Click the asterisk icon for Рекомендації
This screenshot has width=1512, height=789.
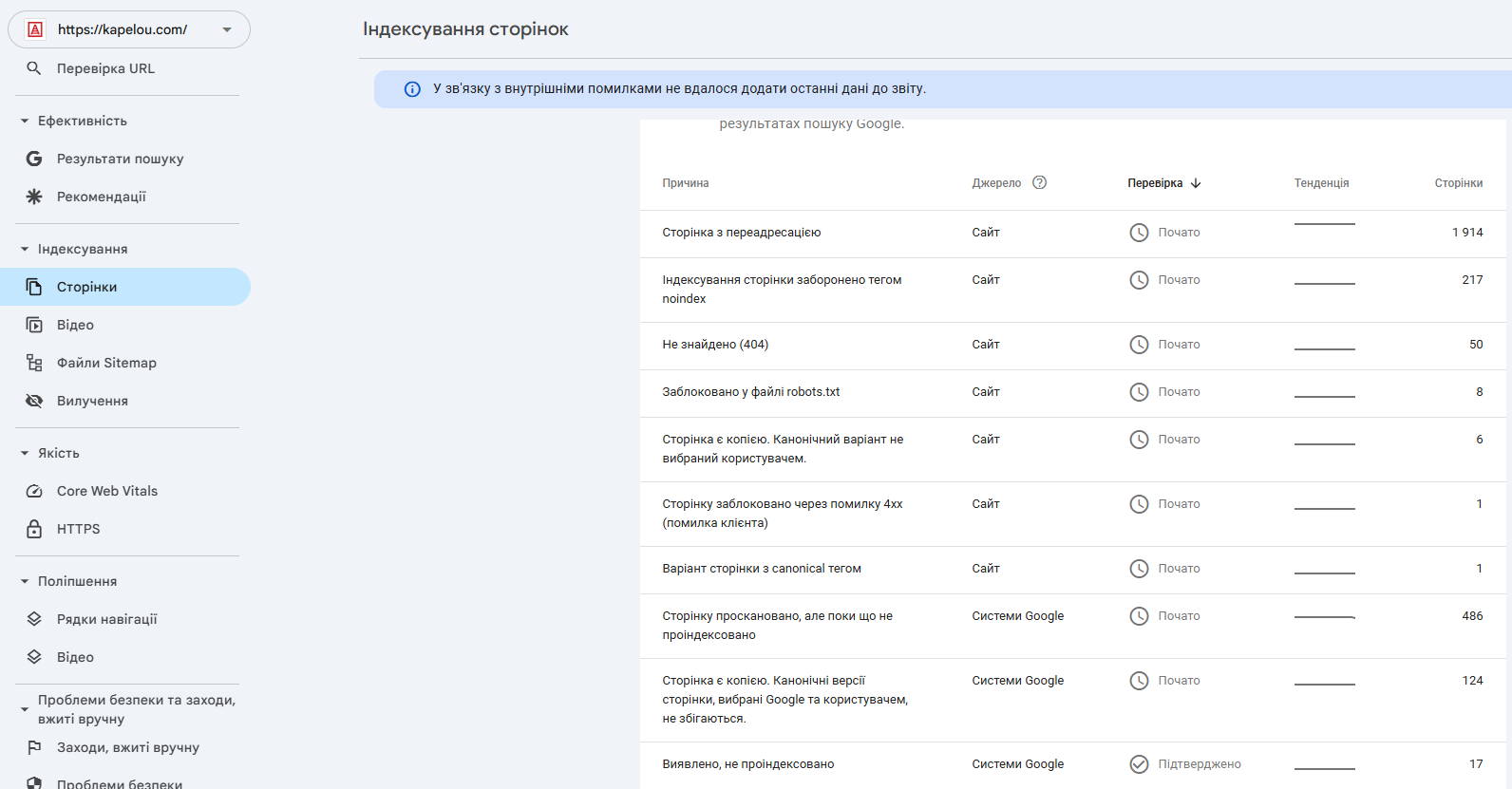click(34, 197)
